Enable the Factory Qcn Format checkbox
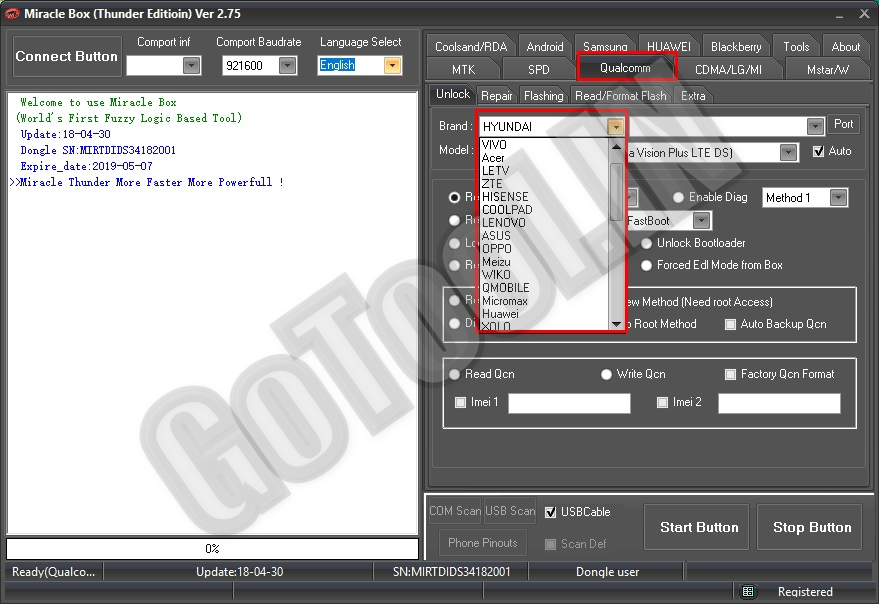The image size is (879, 604). [x=731, y=374]
